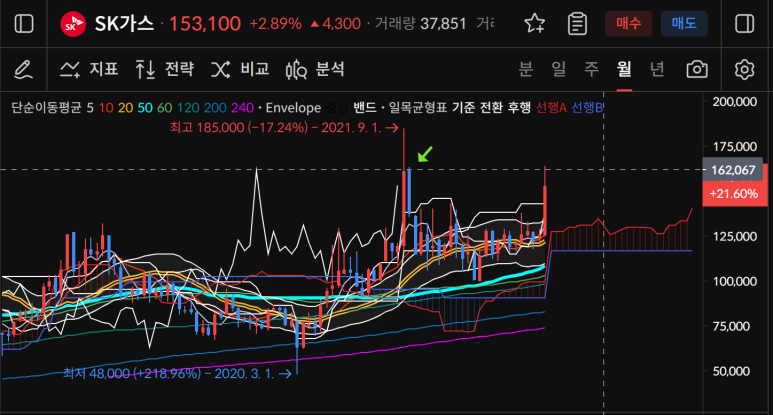The image size is (773, 415).
Task: Click the current price 153,100
Action: pos(205,24)
